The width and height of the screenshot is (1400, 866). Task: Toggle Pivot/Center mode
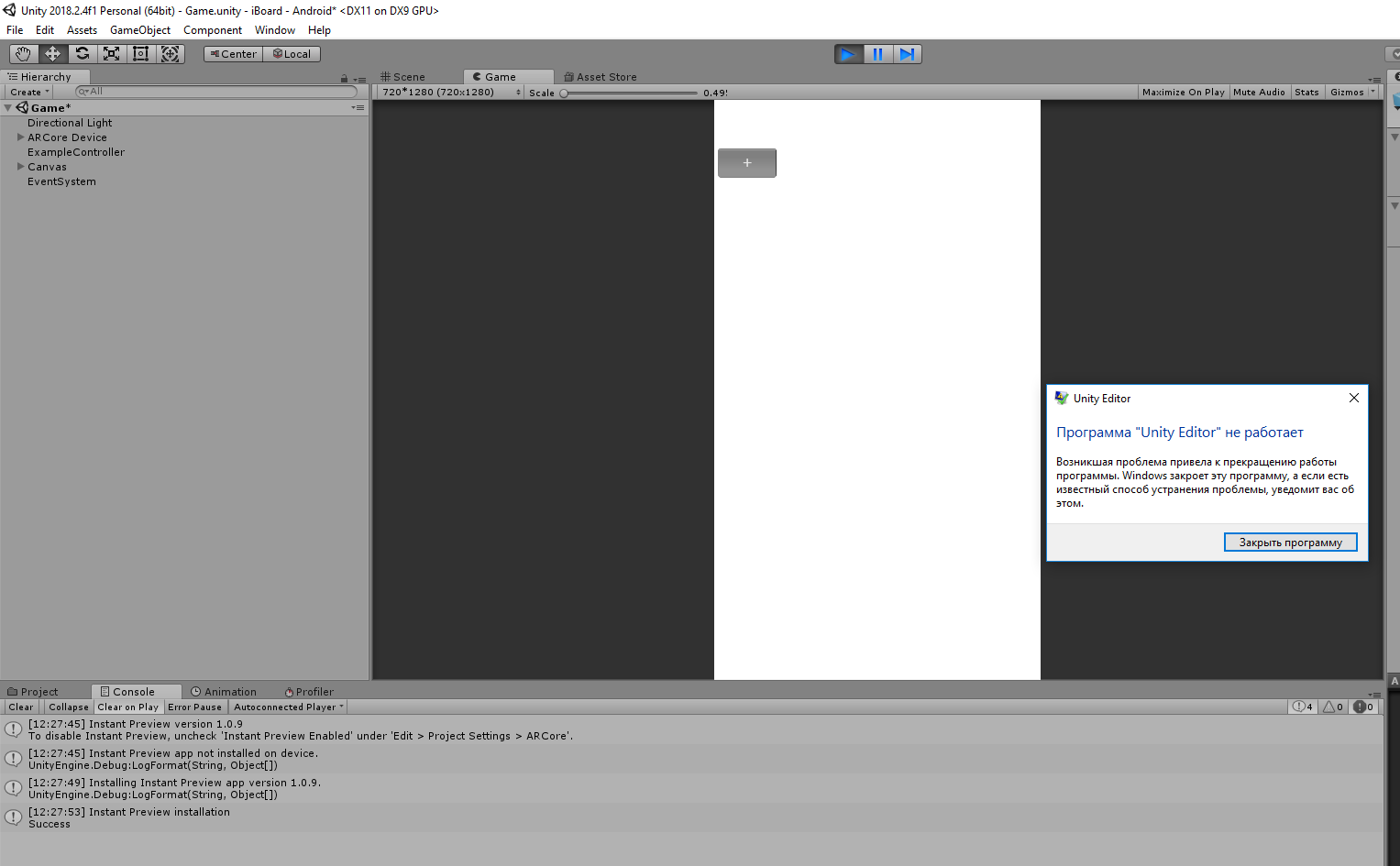point(232,53)
